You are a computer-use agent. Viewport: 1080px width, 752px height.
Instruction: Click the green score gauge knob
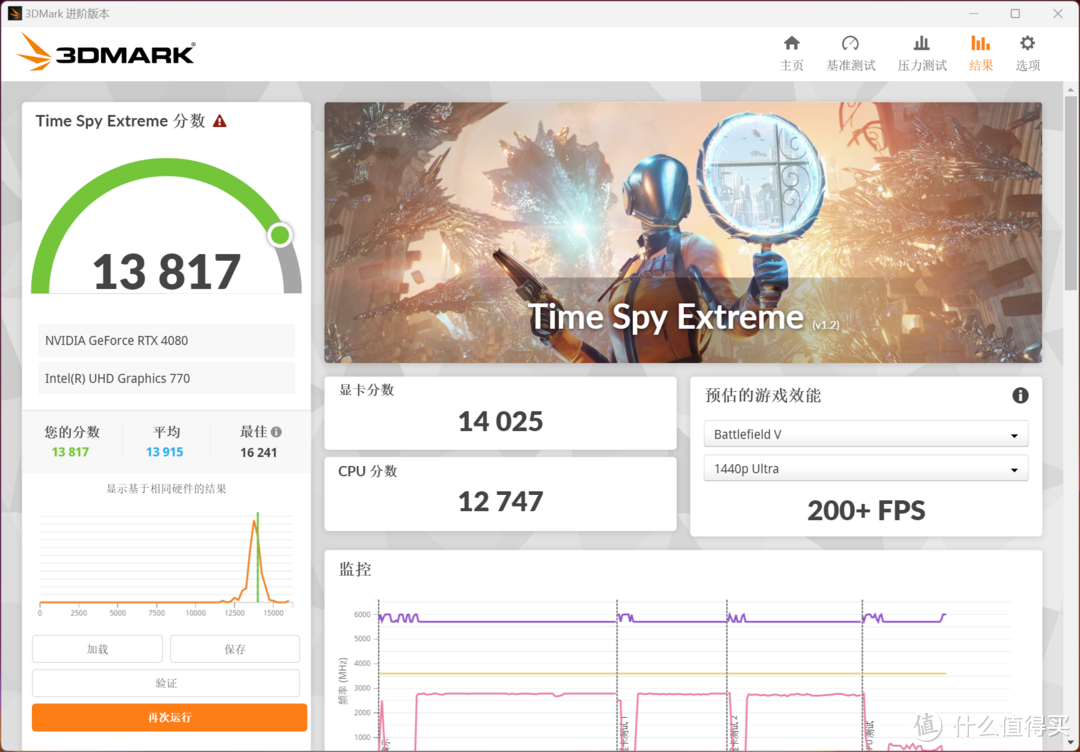[280, 236]
